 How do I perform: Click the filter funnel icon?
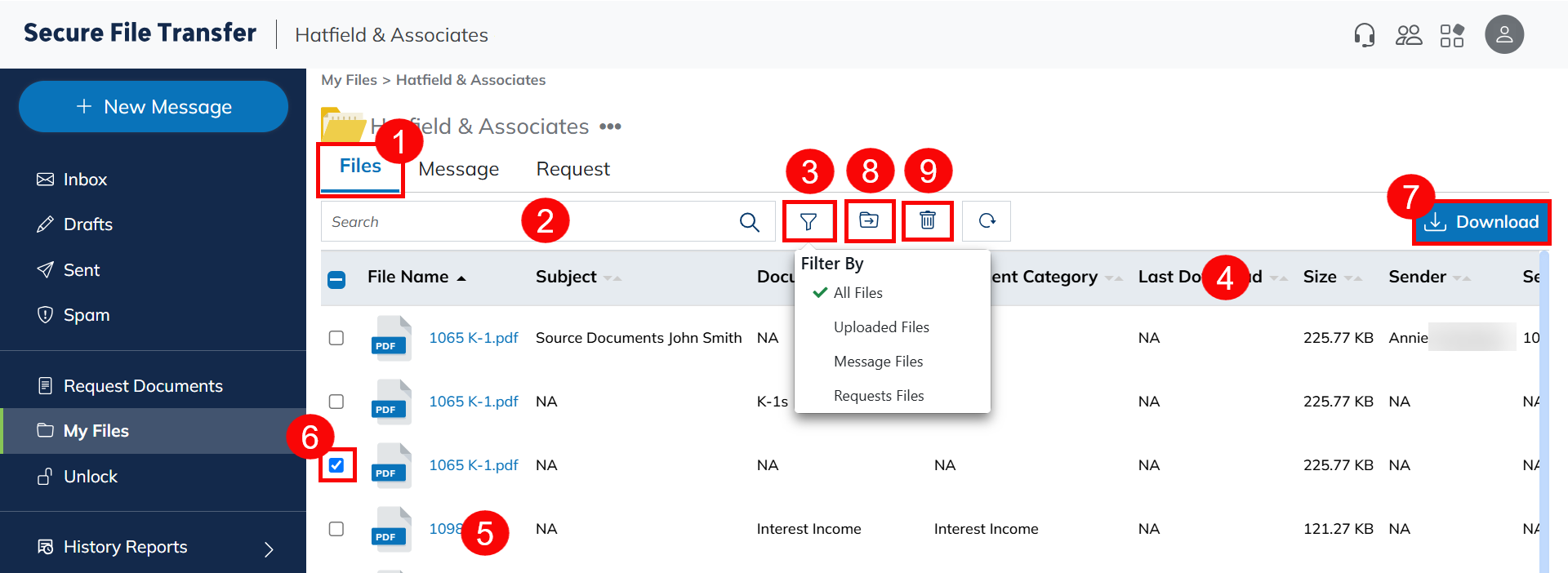808,221
